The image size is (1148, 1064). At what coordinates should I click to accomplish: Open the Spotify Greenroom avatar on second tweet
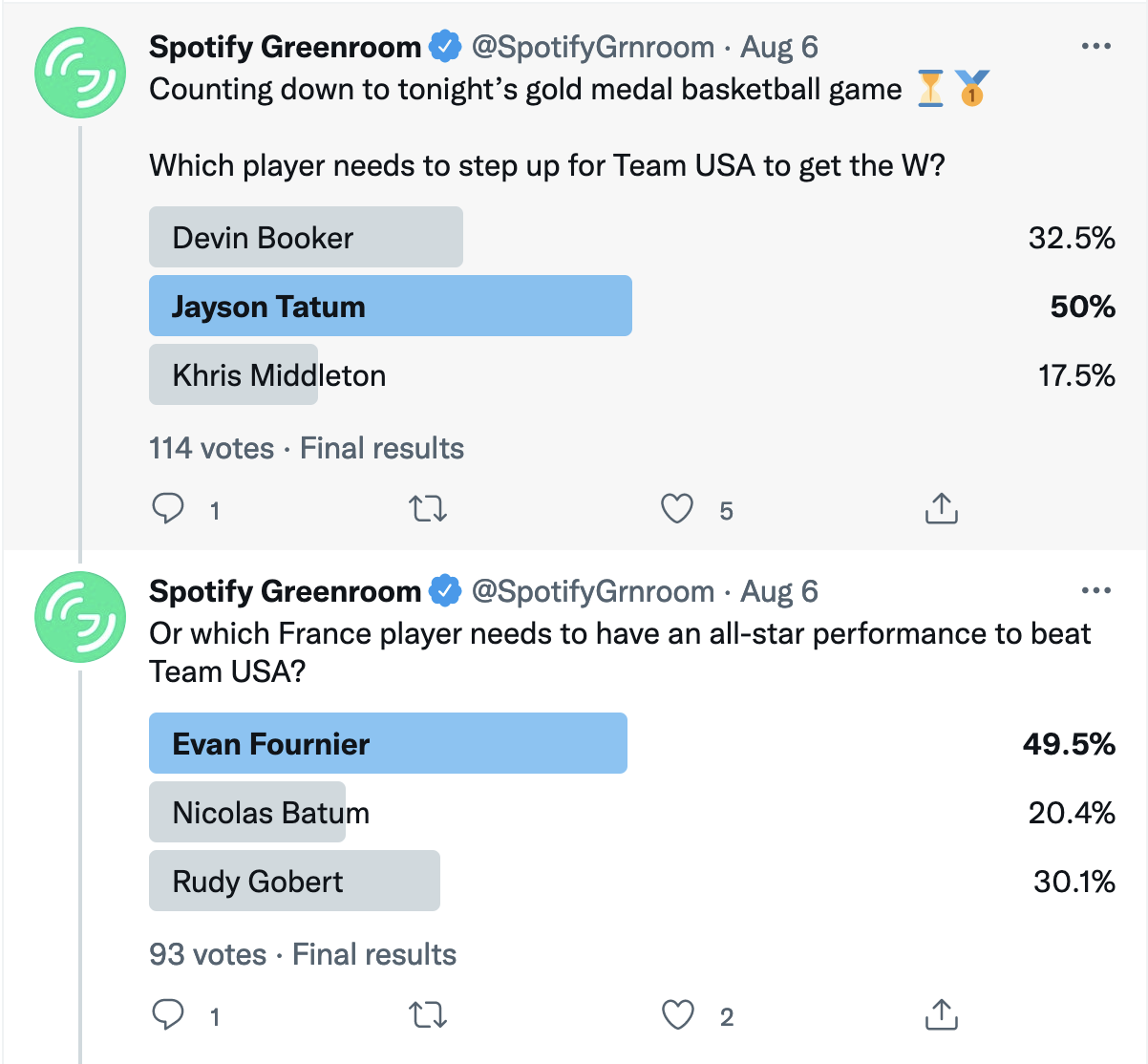pyautogui.click(x=80, y=617)
